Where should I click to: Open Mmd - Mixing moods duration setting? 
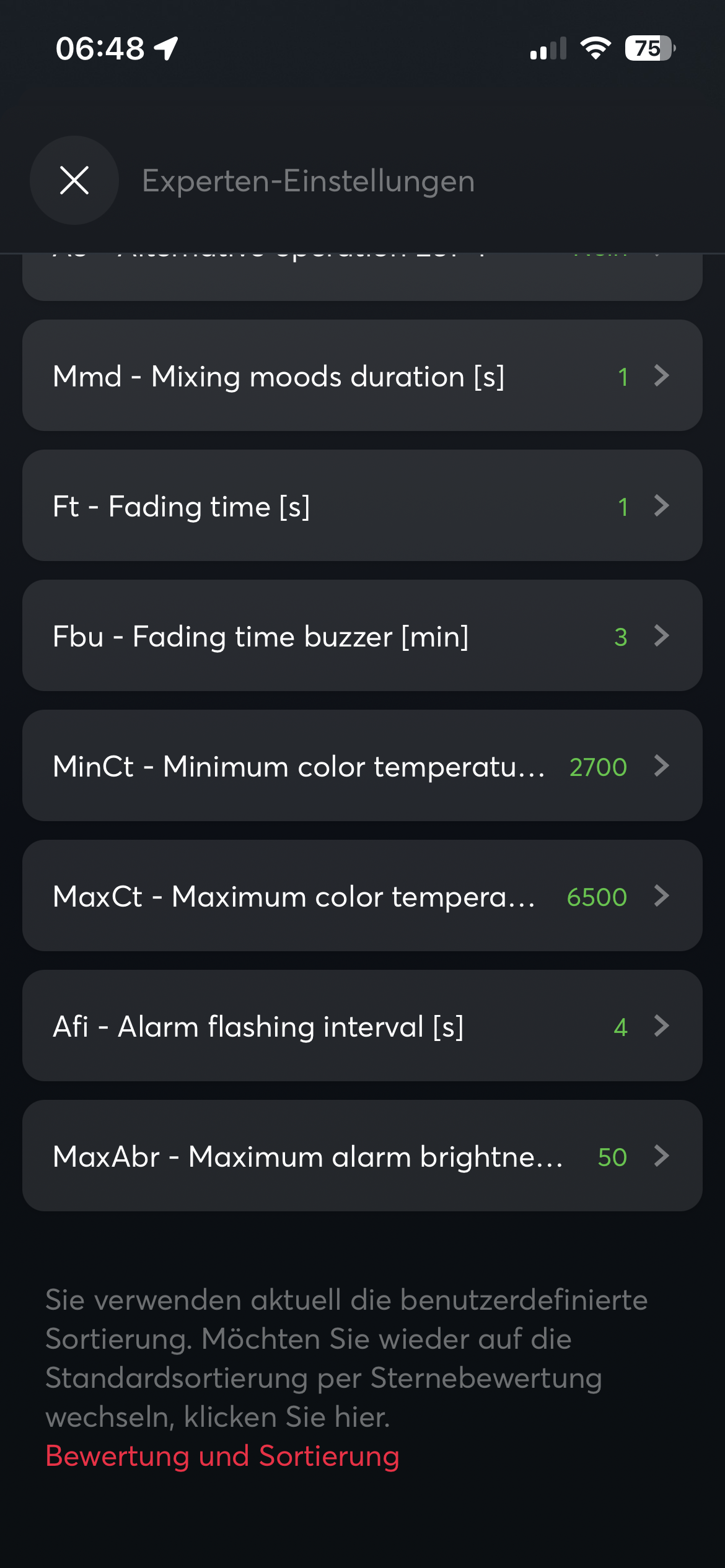[279, 376]
